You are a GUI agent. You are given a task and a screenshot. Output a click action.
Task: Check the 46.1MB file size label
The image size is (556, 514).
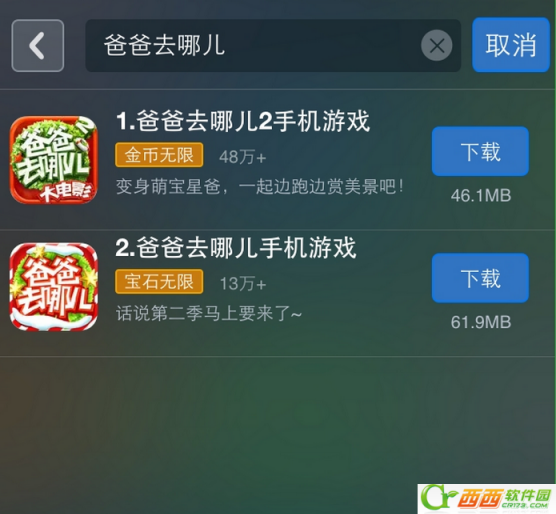click(x=481, y=196)
